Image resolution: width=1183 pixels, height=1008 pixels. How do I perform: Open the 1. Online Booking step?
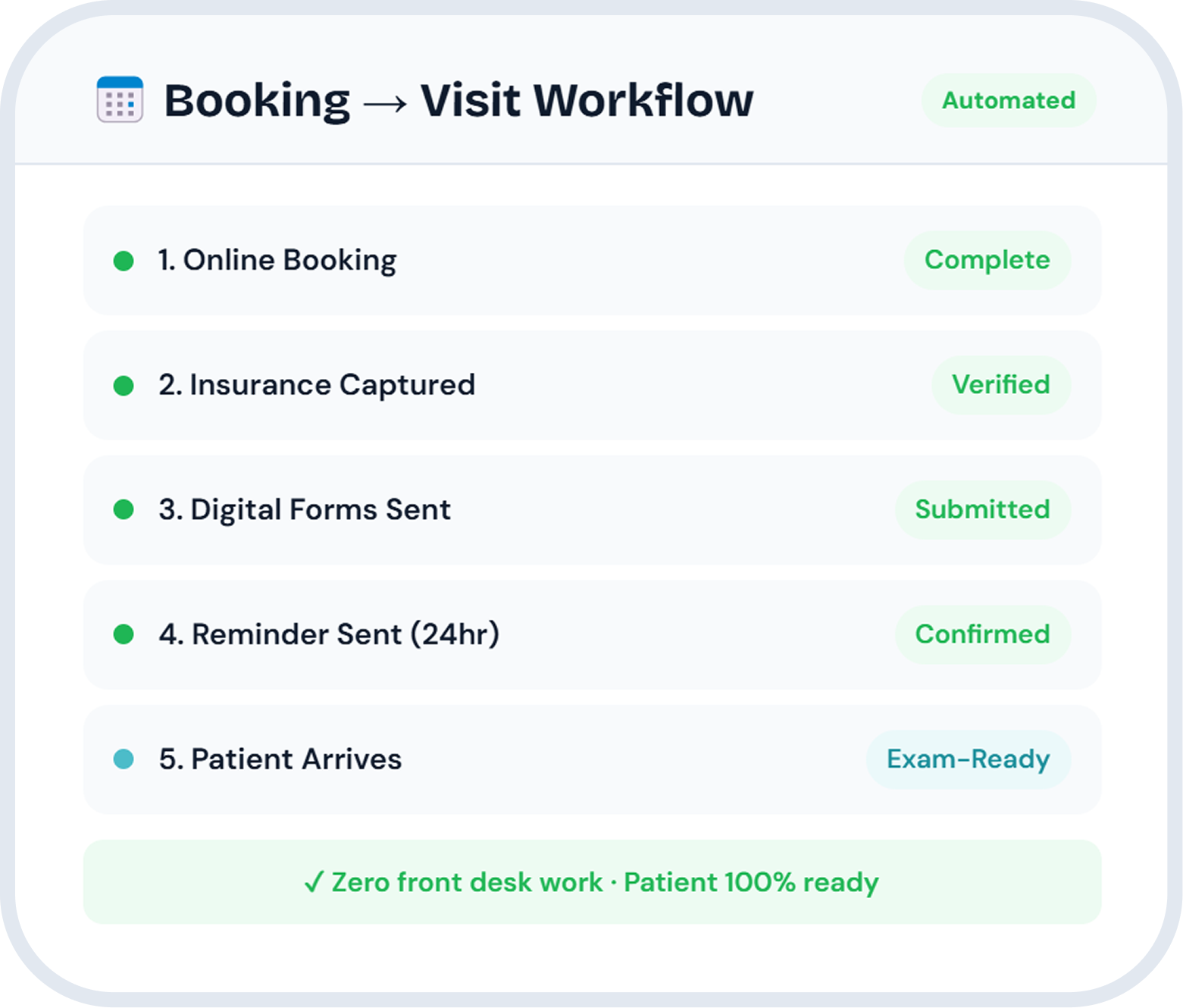click(277, 260)
